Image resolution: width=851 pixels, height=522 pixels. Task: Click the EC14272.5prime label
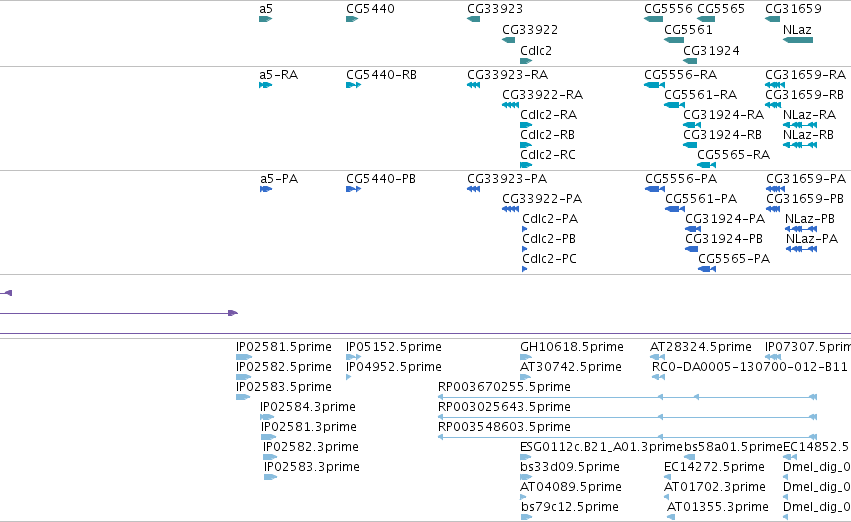point(714,467)
